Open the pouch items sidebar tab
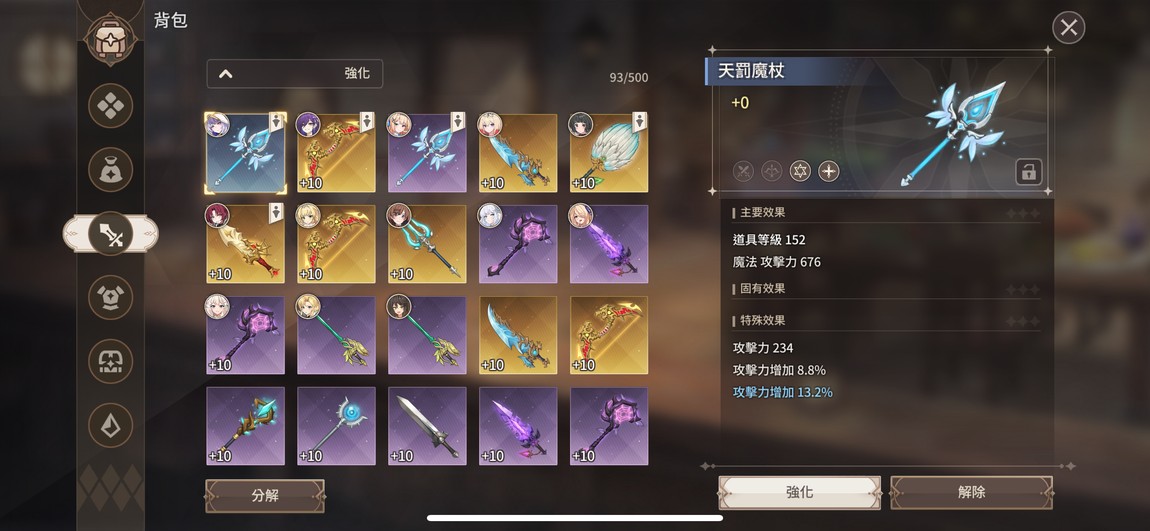The image size is (1150, 531). pyautogui.click(x=110, y=169)
